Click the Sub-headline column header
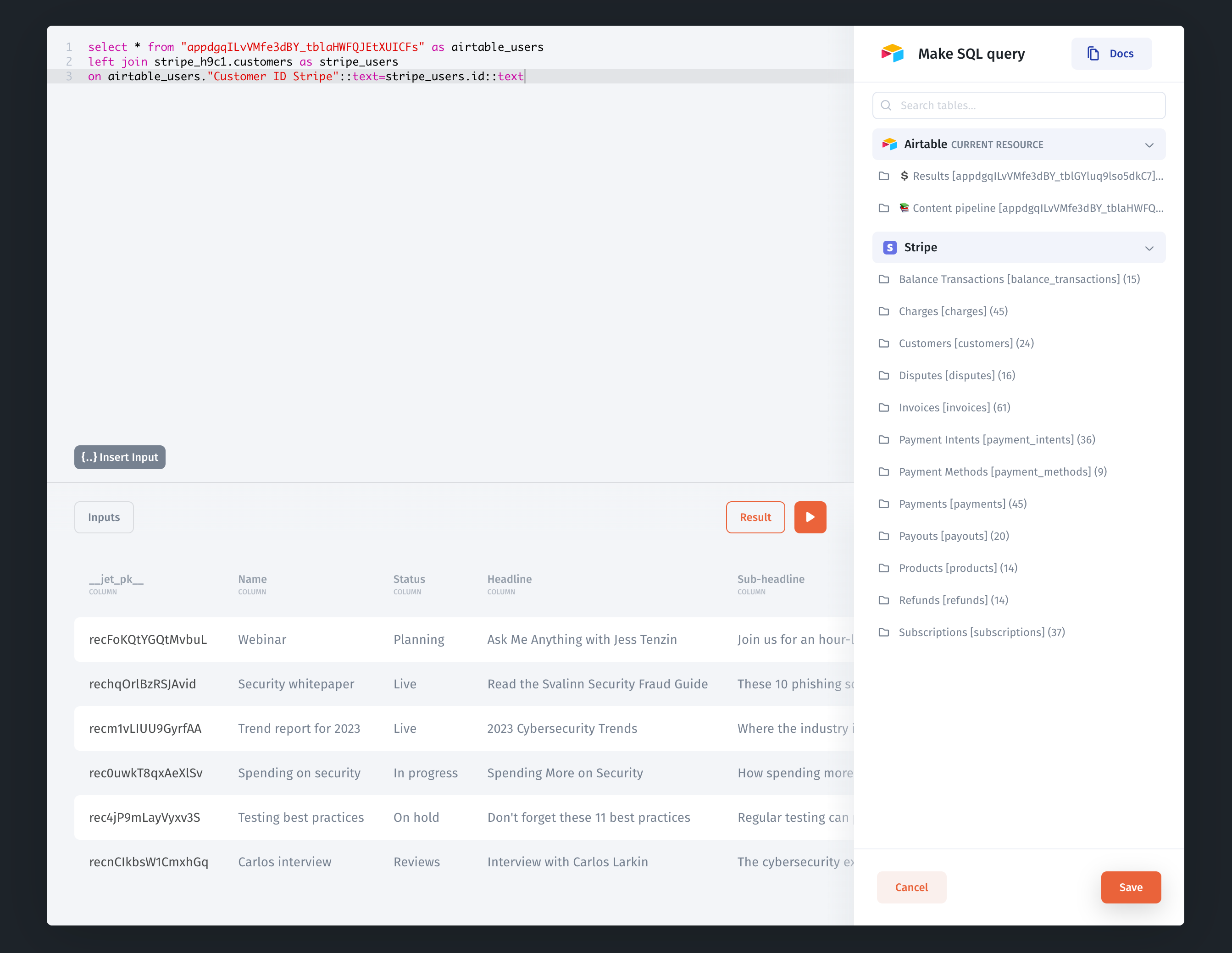 (771, 584)
